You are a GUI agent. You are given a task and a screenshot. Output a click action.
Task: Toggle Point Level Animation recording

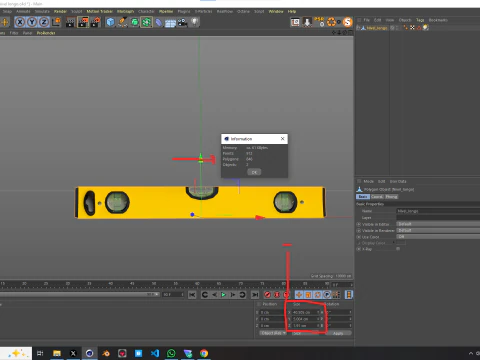click(x=336, y=295)
